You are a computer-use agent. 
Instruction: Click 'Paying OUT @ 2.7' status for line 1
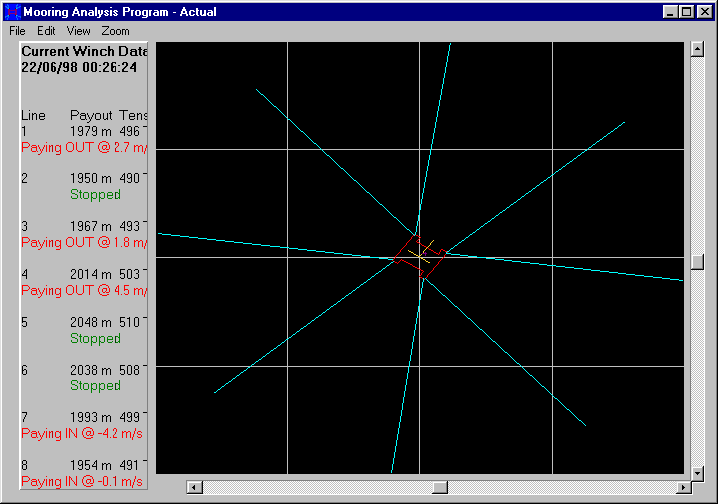(84, 147)
